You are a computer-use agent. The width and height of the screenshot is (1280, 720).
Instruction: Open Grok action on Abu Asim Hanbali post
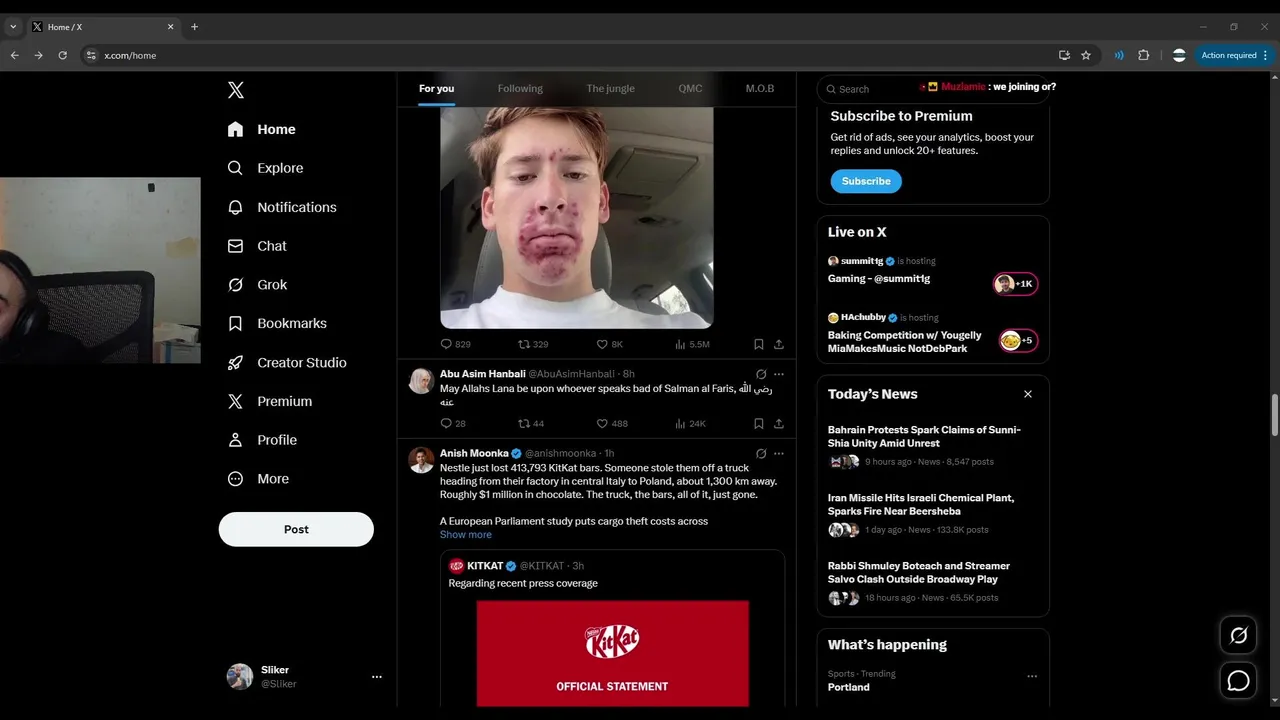pyautogui.click(x=761, y=374)
